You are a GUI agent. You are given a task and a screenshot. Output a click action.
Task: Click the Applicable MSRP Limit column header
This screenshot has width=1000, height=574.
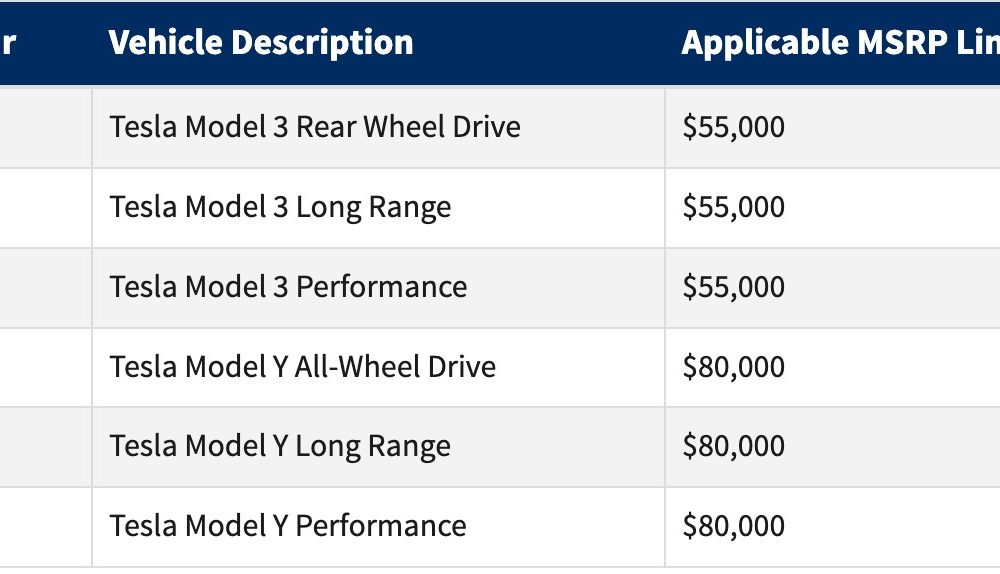tap(841, 42)
